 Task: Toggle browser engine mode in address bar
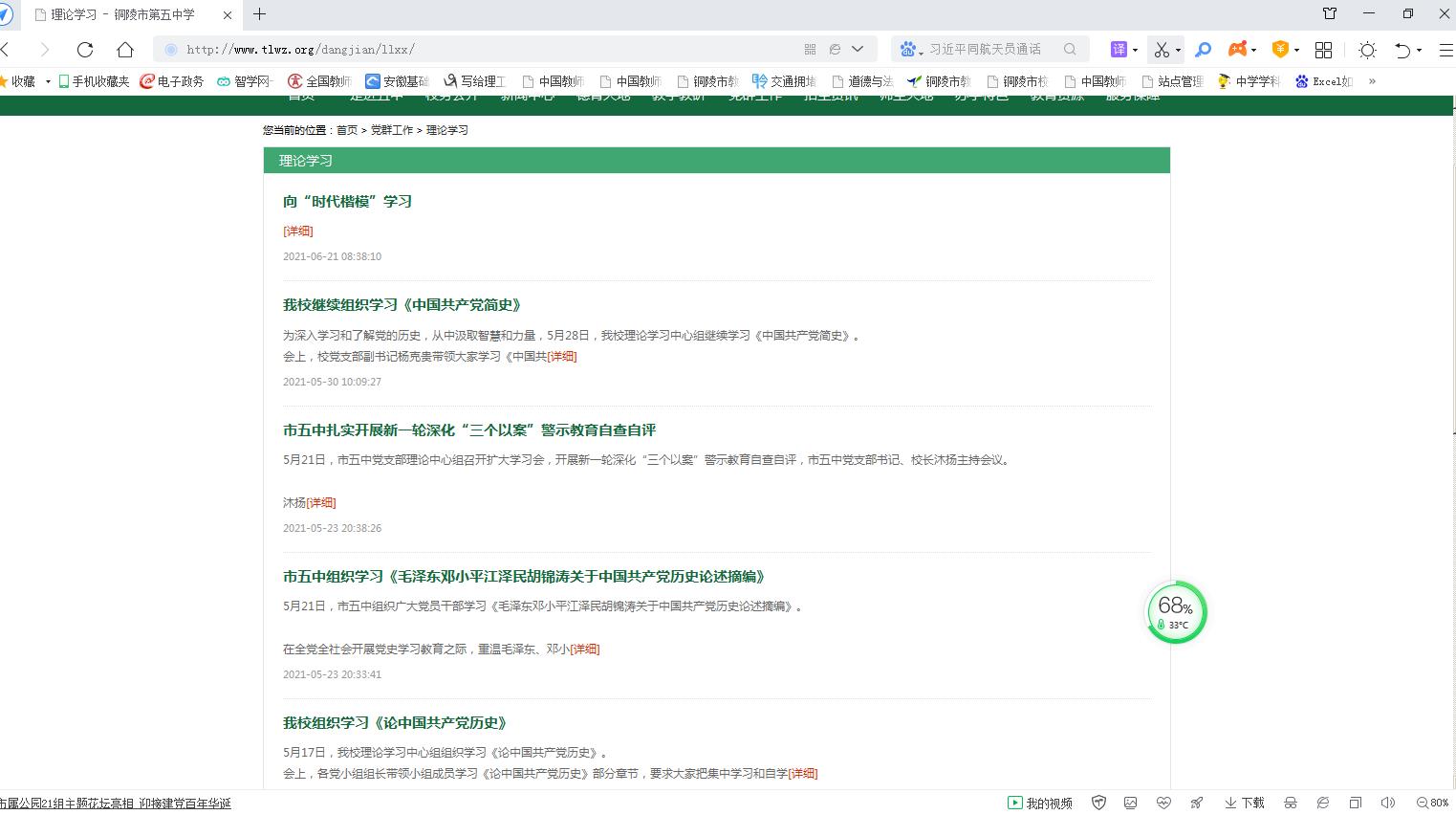835,50
